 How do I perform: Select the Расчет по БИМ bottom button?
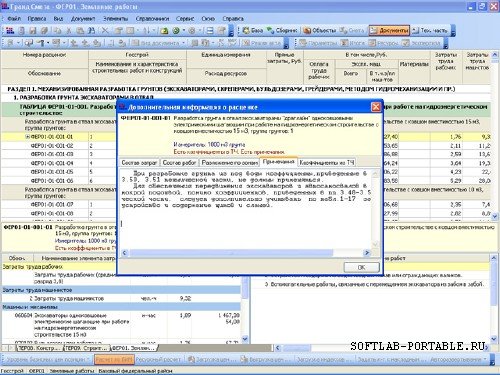pyautogui.click(x=114, y=360)
